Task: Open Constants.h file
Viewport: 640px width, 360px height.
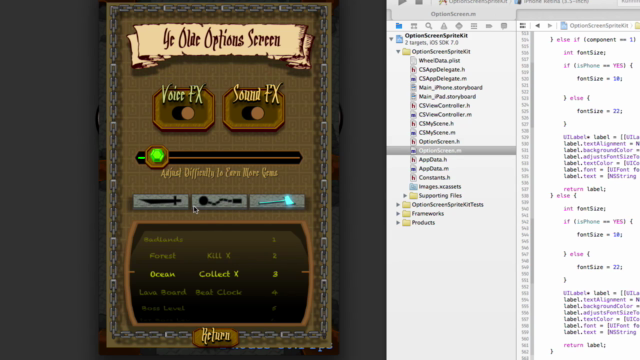Action: [434, 178]
